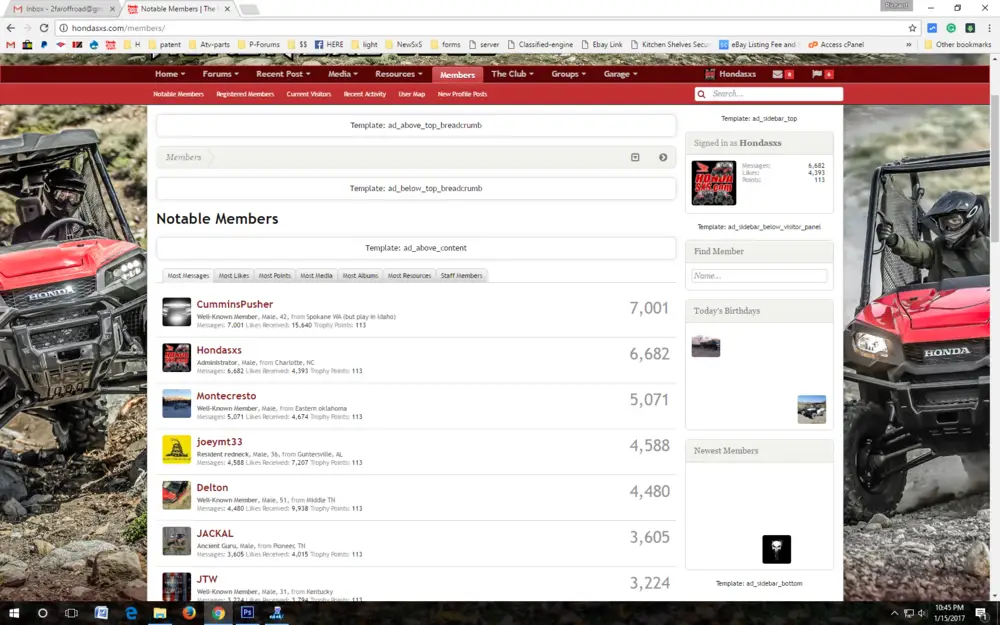Open the Access cPanel bookmark
Viewport: 1000px width, 625px height.
(835, 45)
